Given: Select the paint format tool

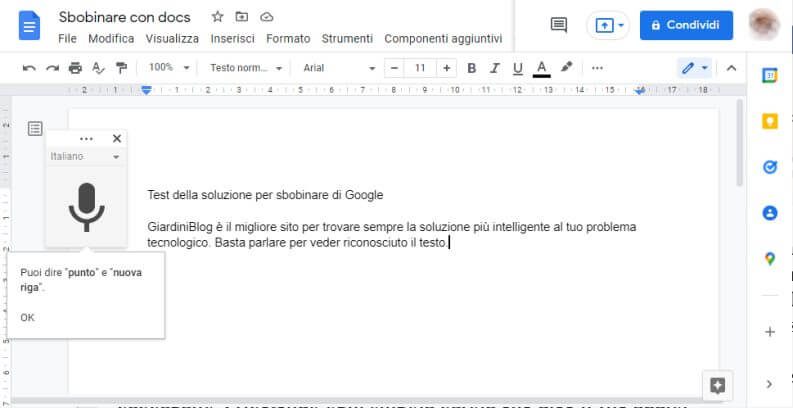Looking at the screenshot, I should (121, 68).
